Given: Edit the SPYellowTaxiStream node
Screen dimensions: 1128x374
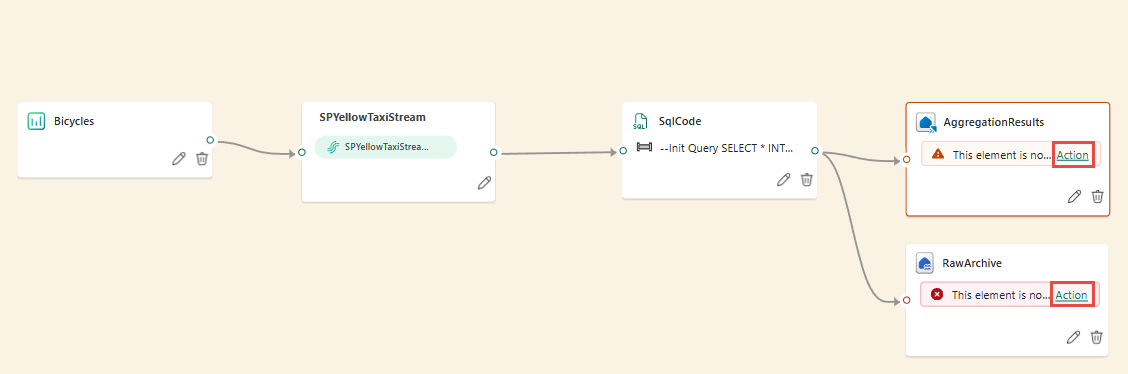Looking at the screenshot, I should pyautogui.click(x=484, y=183).
